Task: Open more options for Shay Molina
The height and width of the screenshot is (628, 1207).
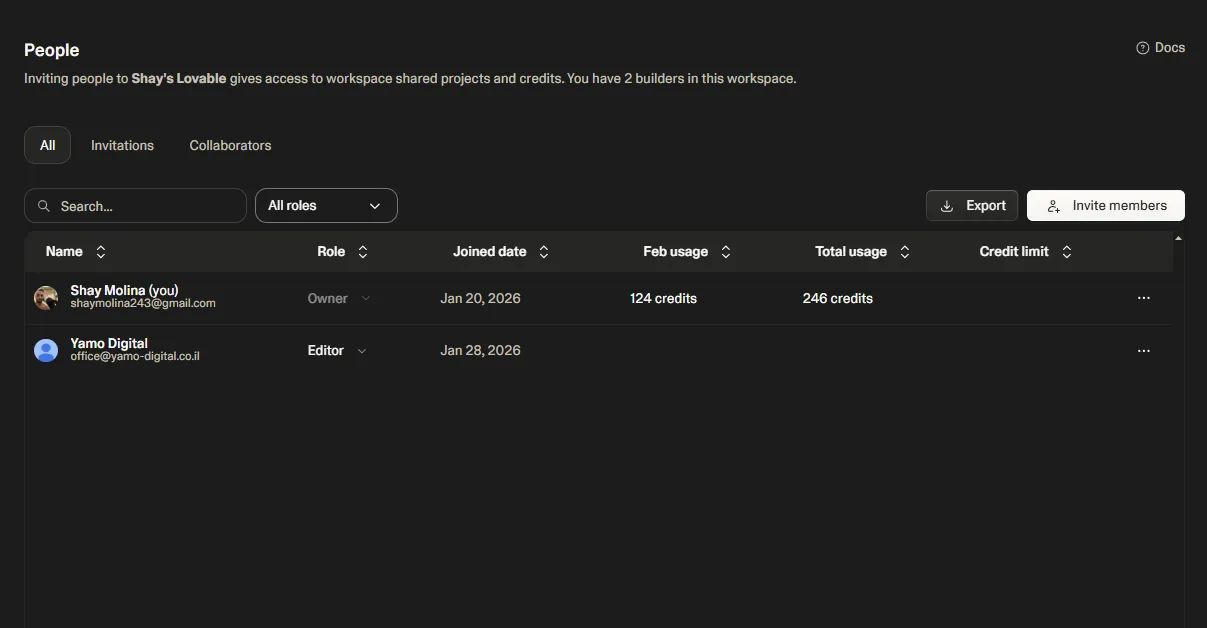Action: pos(1144,298)
